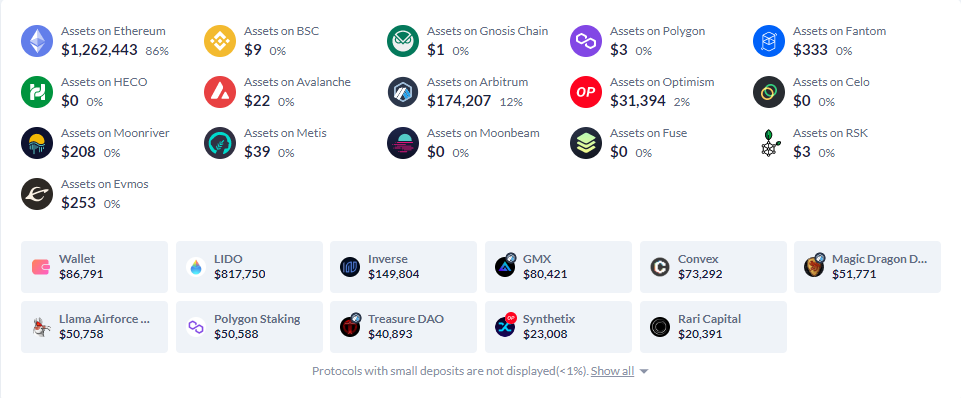961x398 pixels.
Task: Open the Llama Airforce $50,758 card
Action: click(94, 327)
